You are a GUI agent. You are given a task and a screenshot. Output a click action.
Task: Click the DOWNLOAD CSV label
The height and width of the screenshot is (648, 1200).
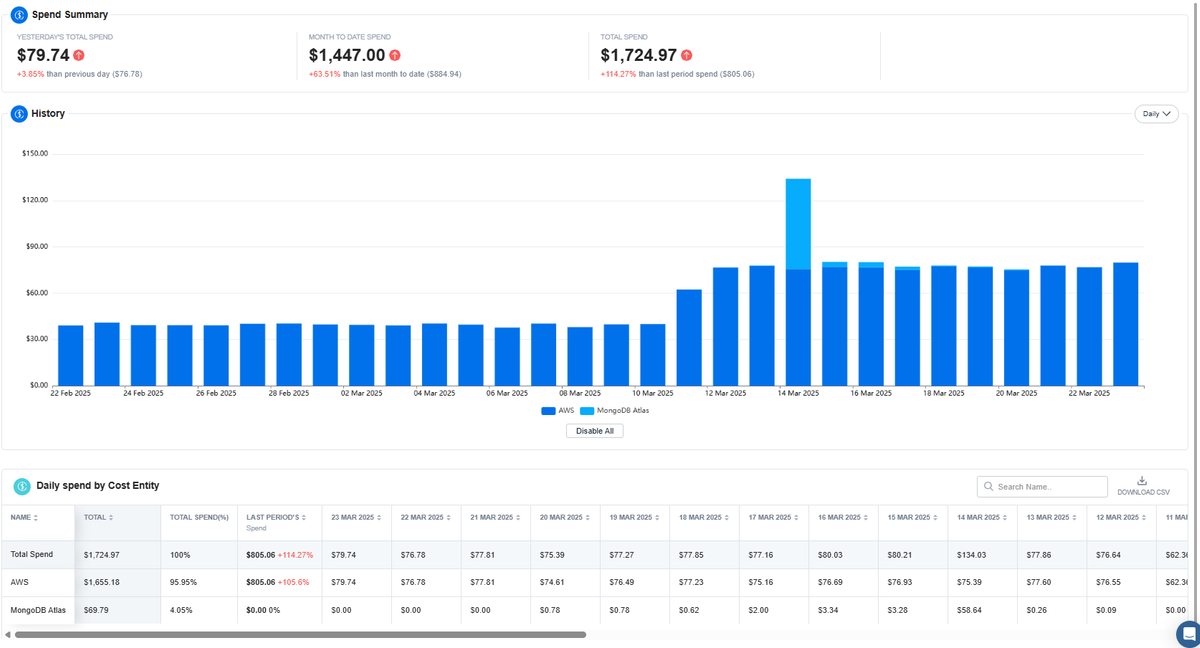pyautogui.click(x=1143, y=493)
